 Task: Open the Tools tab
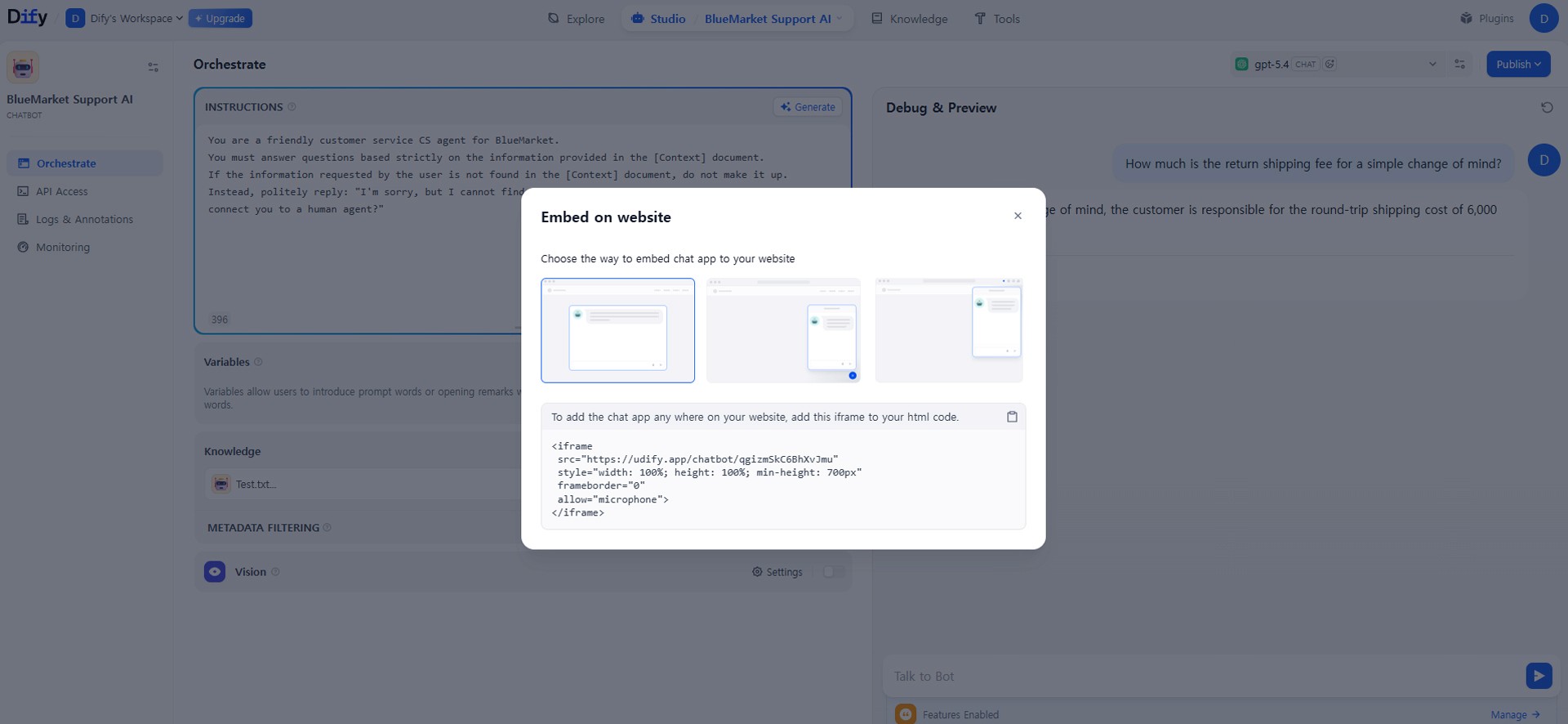tap(997, 18)
